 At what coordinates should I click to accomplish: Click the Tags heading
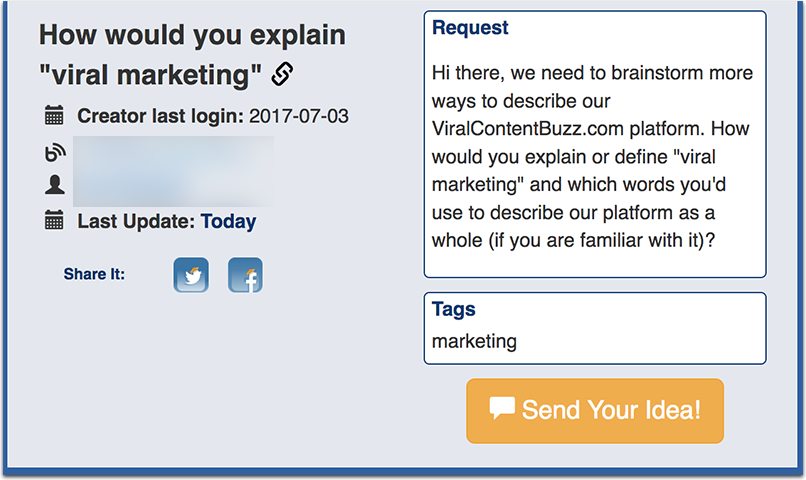tap(453, 309)
